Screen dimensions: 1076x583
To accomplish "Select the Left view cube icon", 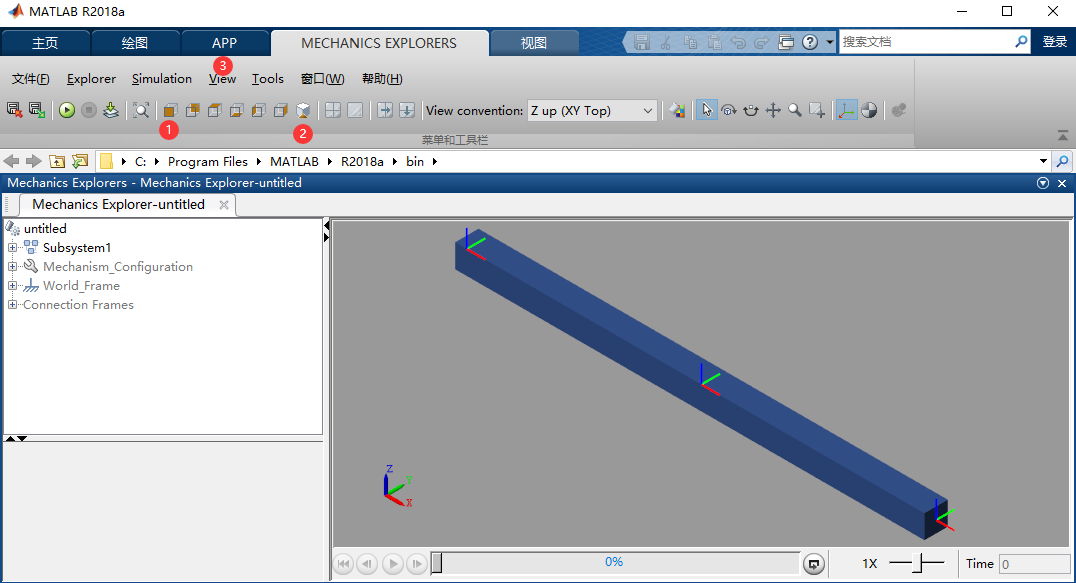I will point(259,110).
